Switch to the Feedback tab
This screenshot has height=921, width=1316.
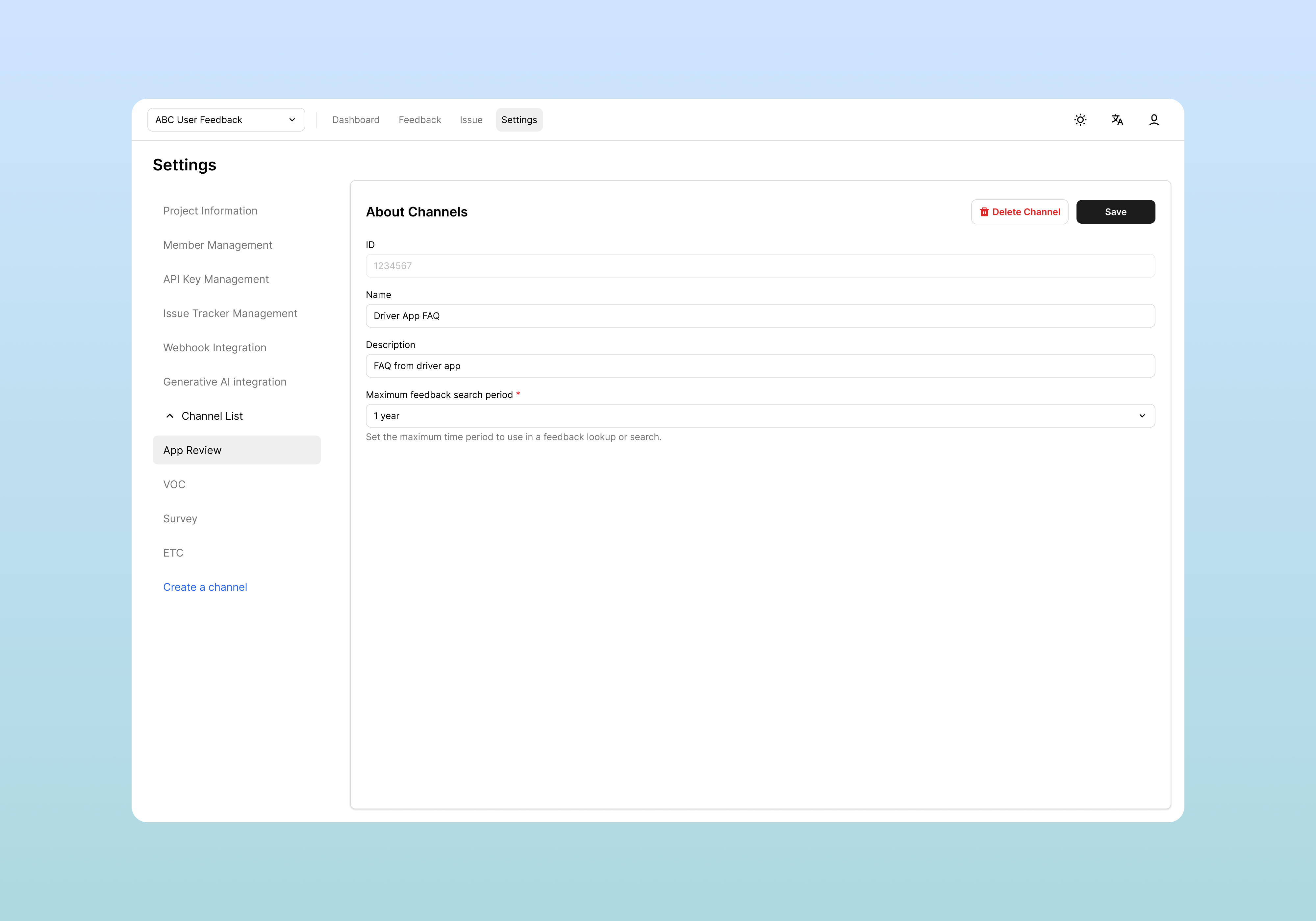(419, 120)
